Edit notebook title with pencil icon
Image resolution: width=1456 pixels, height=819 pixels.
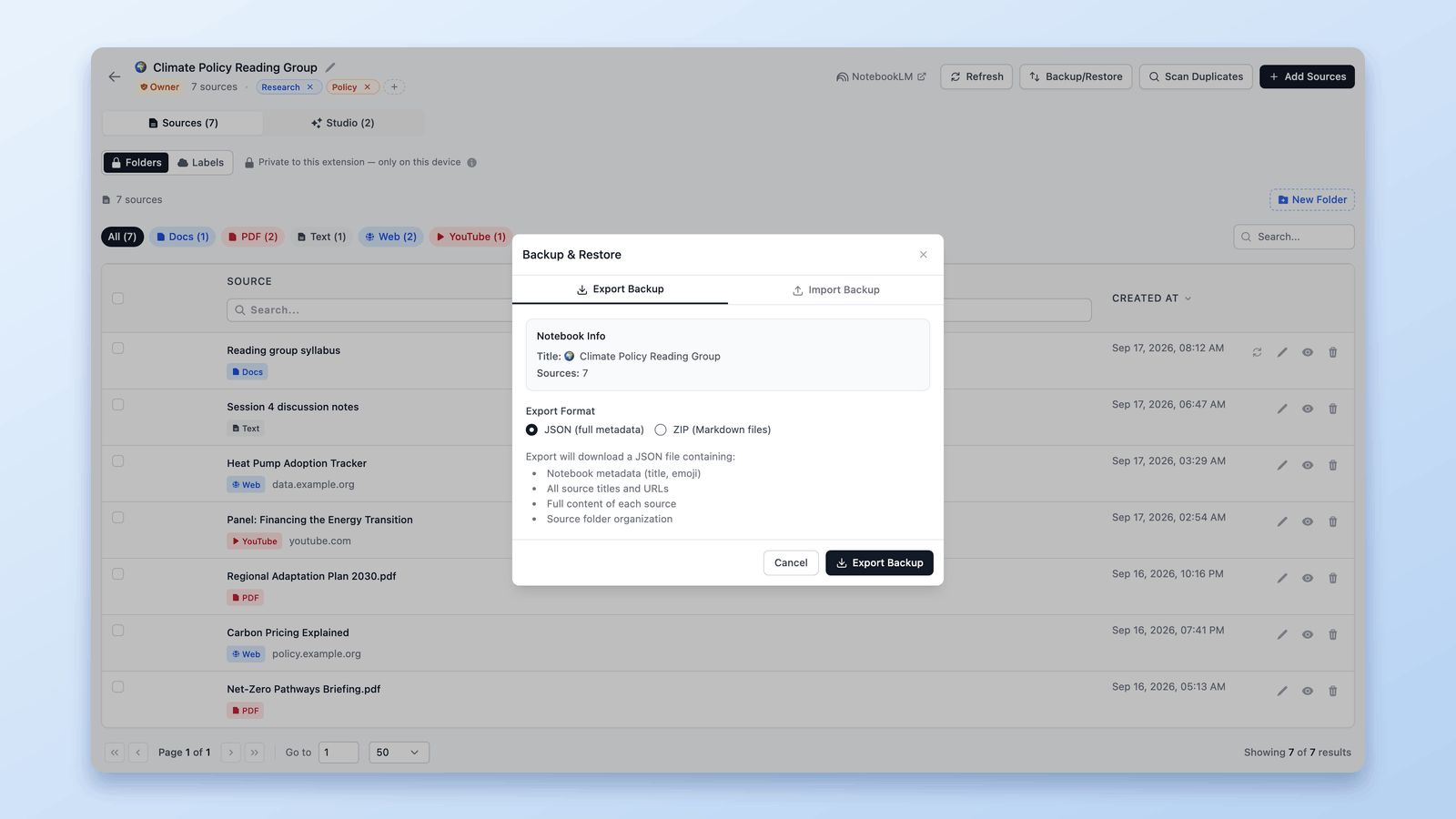tap(330, 67)
